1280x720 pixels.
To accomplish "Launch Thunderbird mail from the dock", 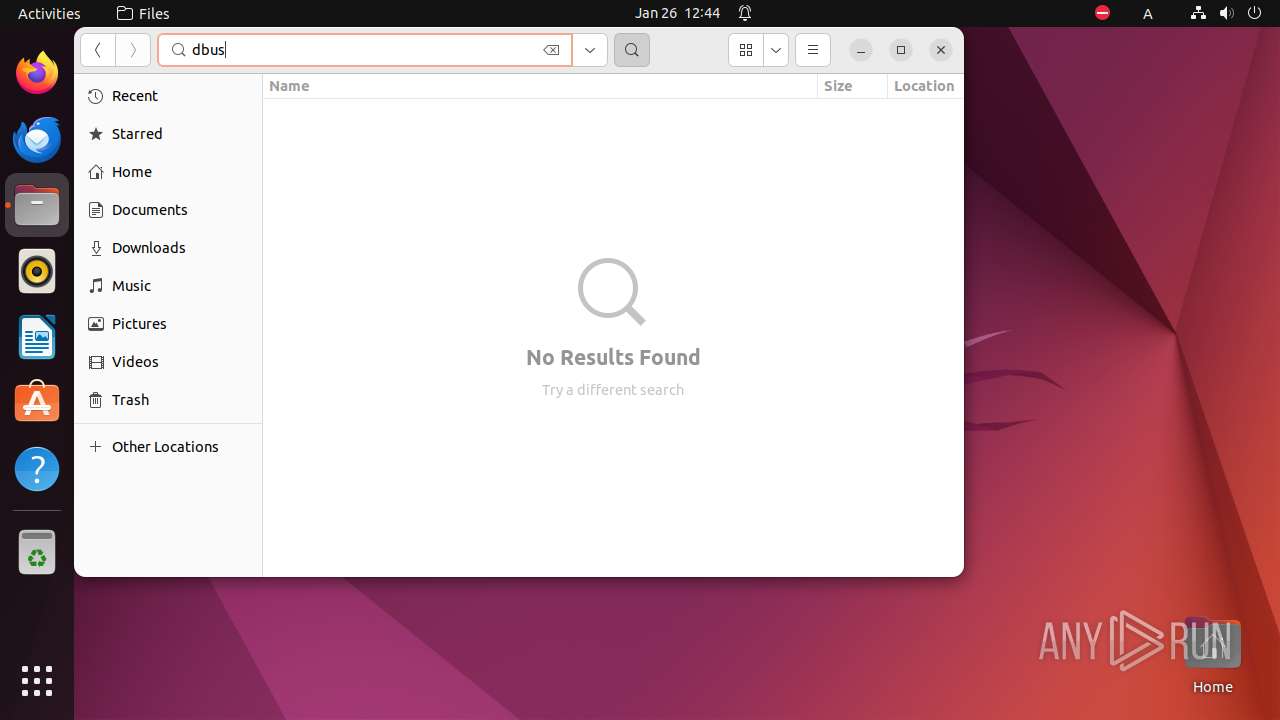I will point(37,139).
